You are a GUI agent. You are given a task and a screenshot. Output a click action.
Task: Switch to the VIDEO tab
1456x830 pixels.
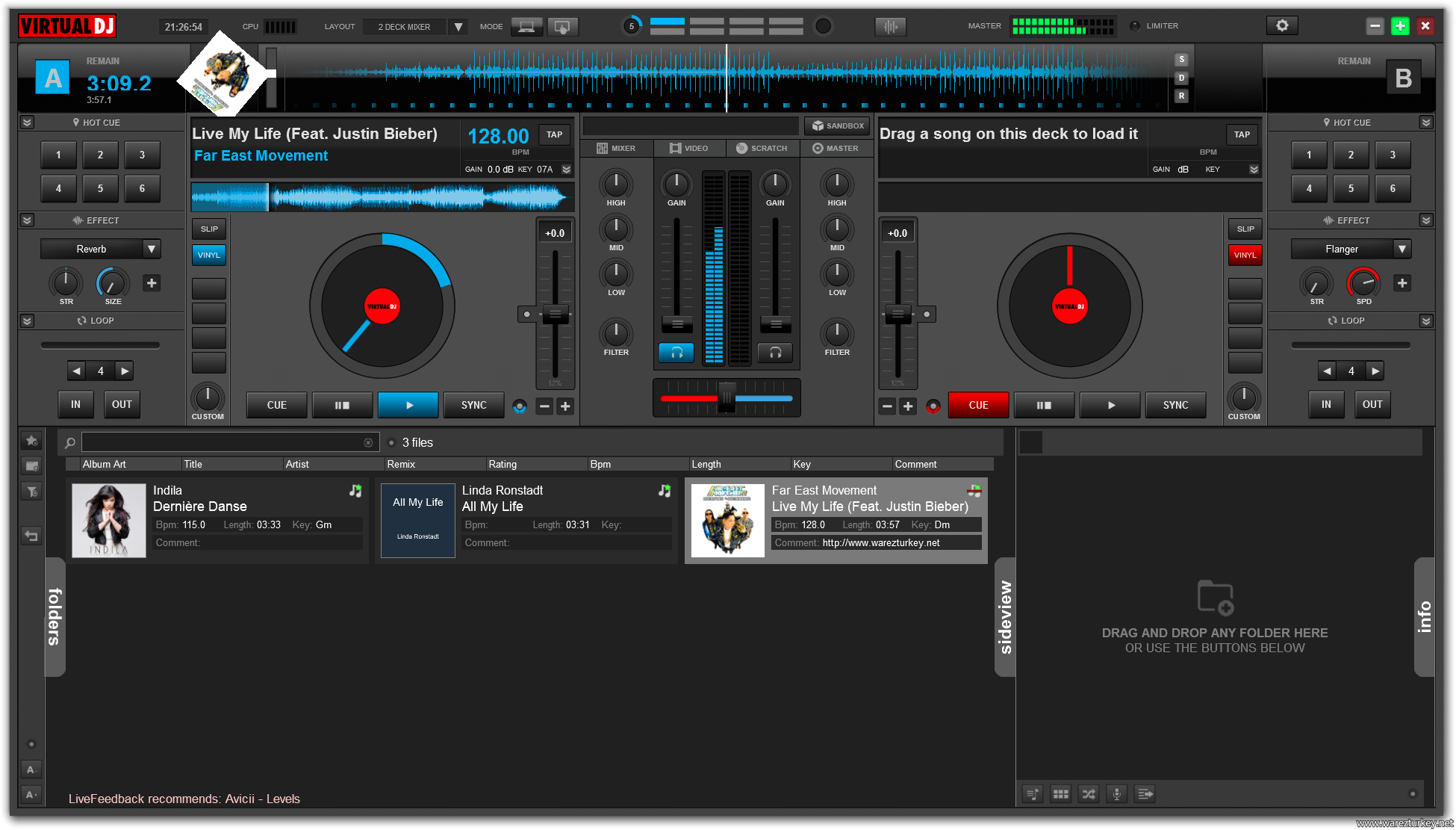click(688, 148)
